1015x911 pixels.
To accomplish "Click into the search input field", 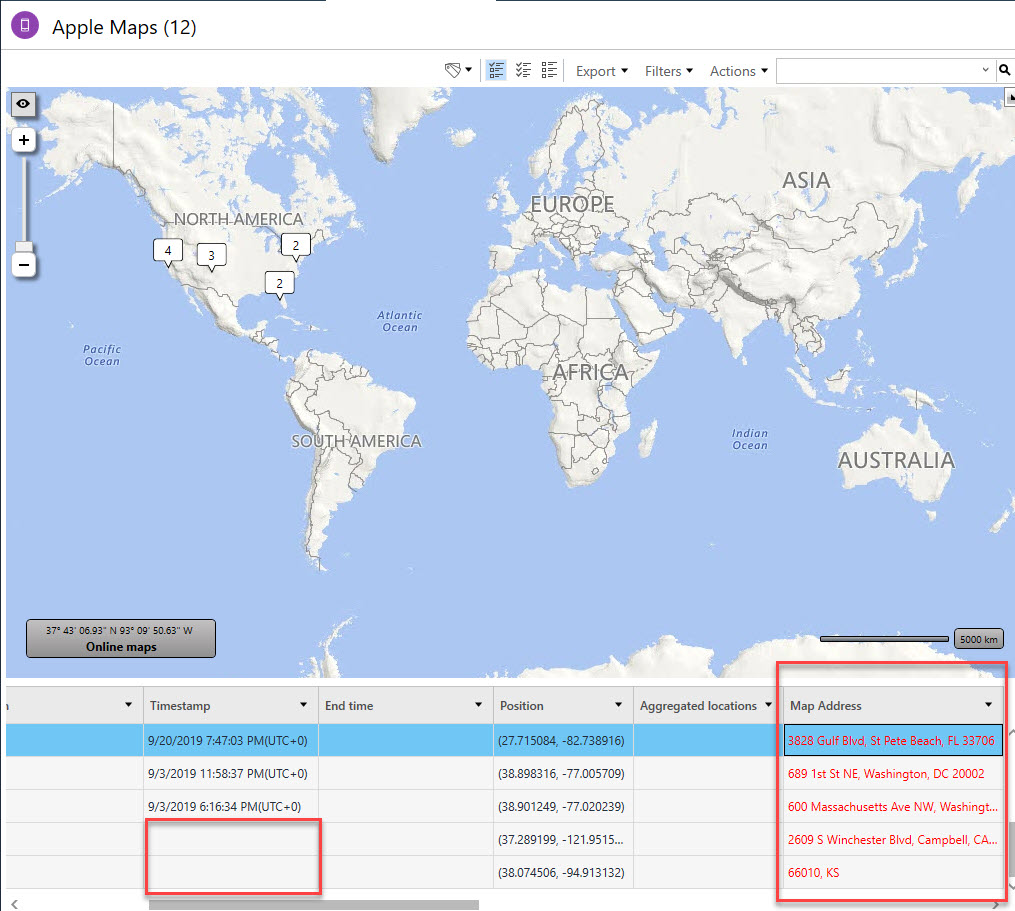I will (x=876, y=71).
